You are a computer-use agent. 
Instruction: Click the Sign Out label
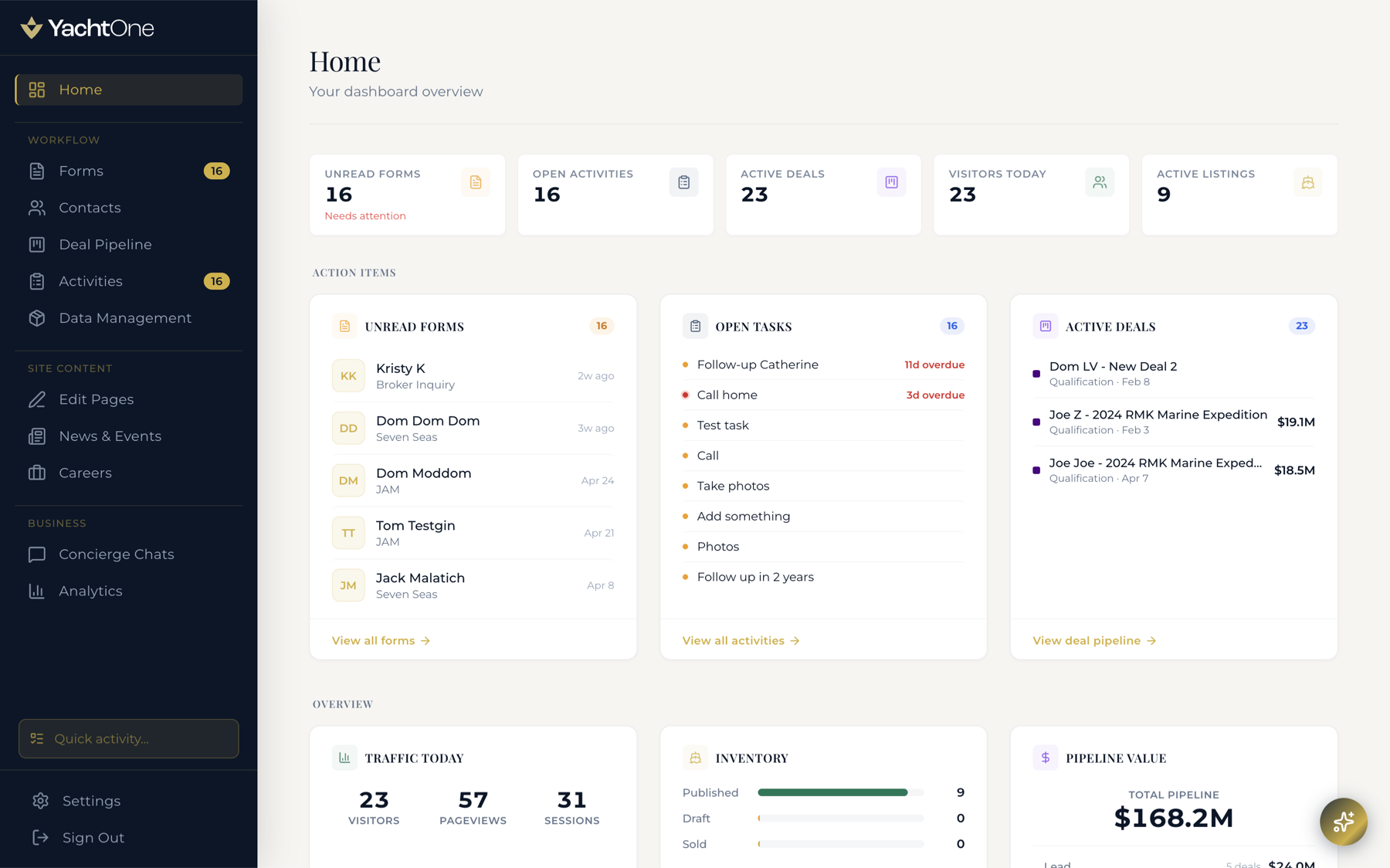[x=93, y=838]
